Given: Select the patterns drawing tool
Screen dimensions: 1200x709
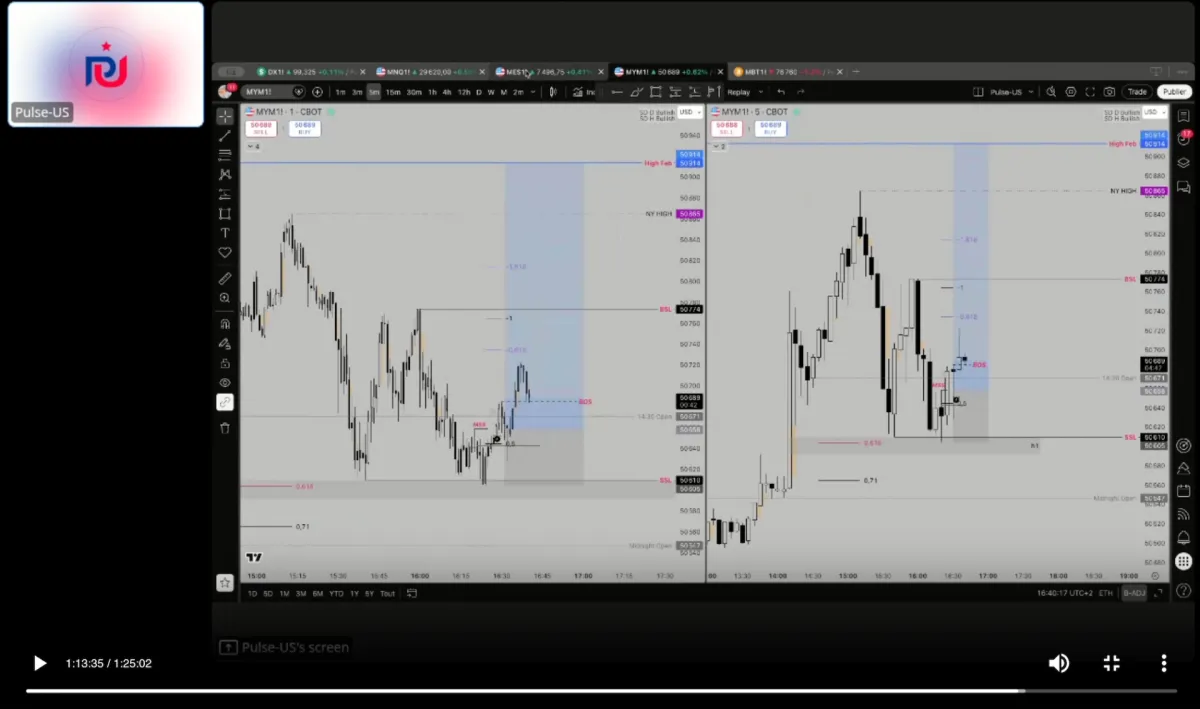Looking at the screenshot, I should pyautogui.click(x=225, y=174).
